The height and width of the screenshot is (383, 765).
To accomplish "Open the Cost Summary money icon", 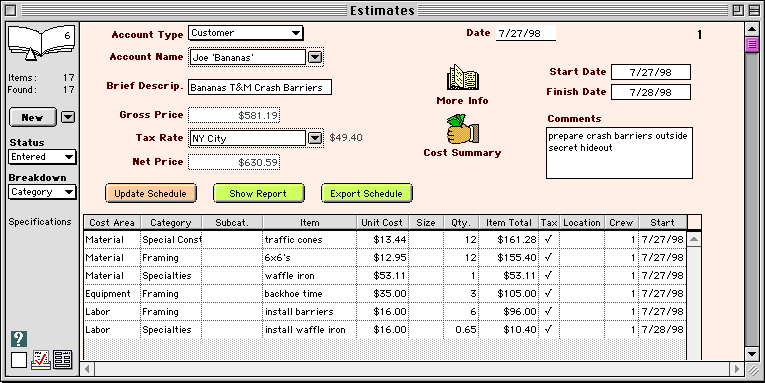I will click(x=463, y=129).
